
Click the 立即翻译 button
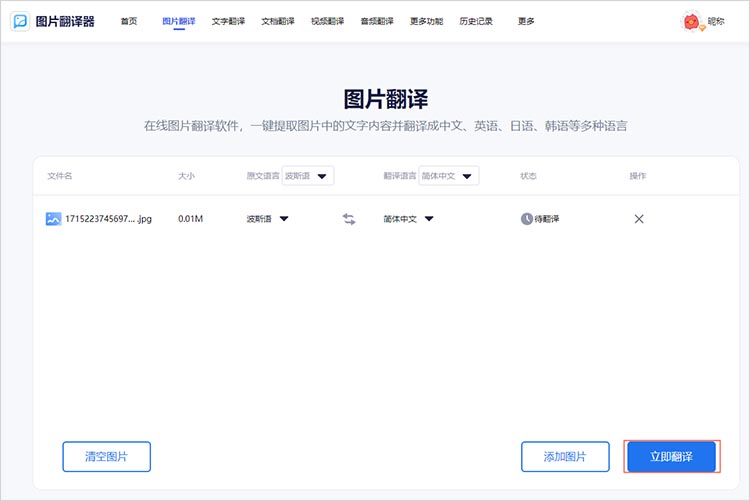(672, 456)
